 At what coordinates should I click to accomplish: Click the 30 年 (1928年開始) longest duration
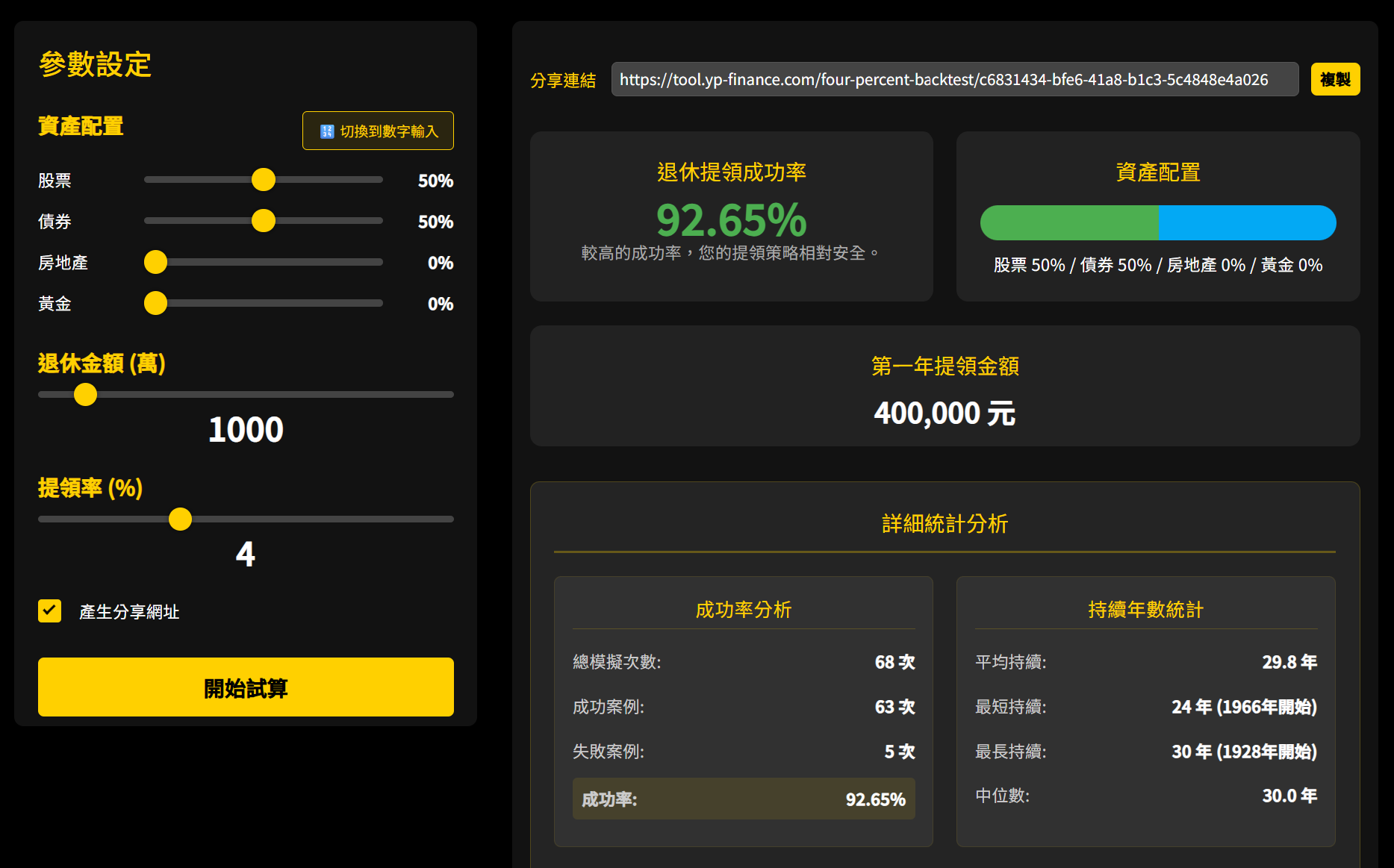[1244, 752]
